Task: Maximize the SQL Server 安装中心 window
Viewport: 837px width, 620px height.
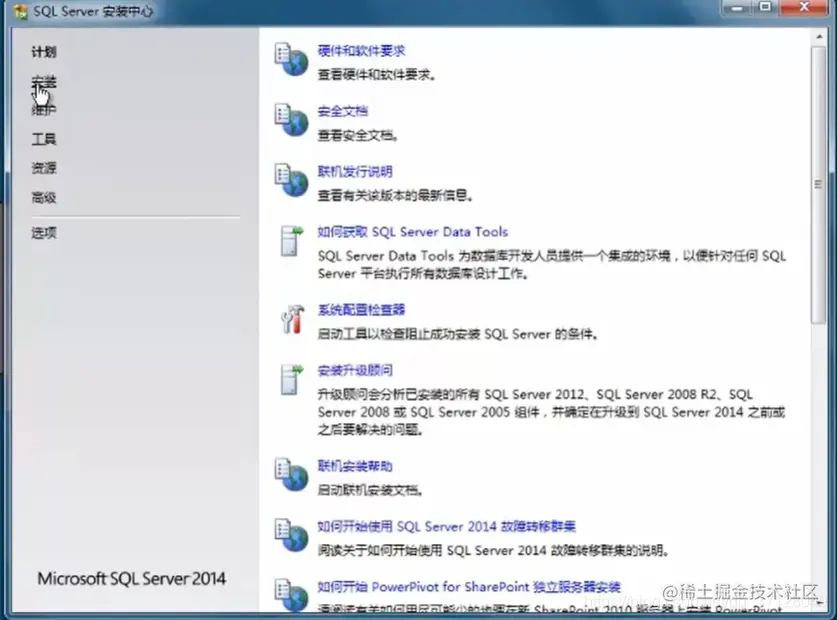Action: (x=765, y=7)
